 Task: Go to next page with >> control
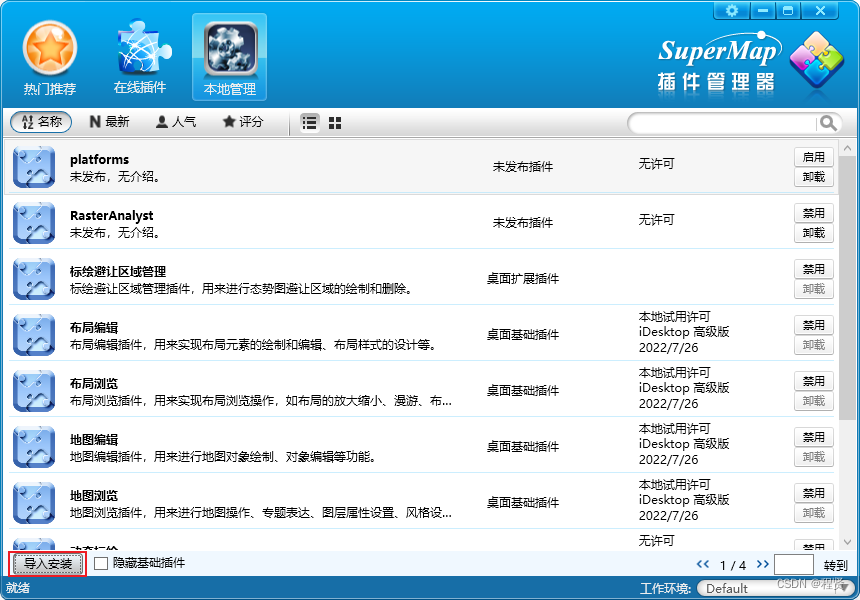764,564
